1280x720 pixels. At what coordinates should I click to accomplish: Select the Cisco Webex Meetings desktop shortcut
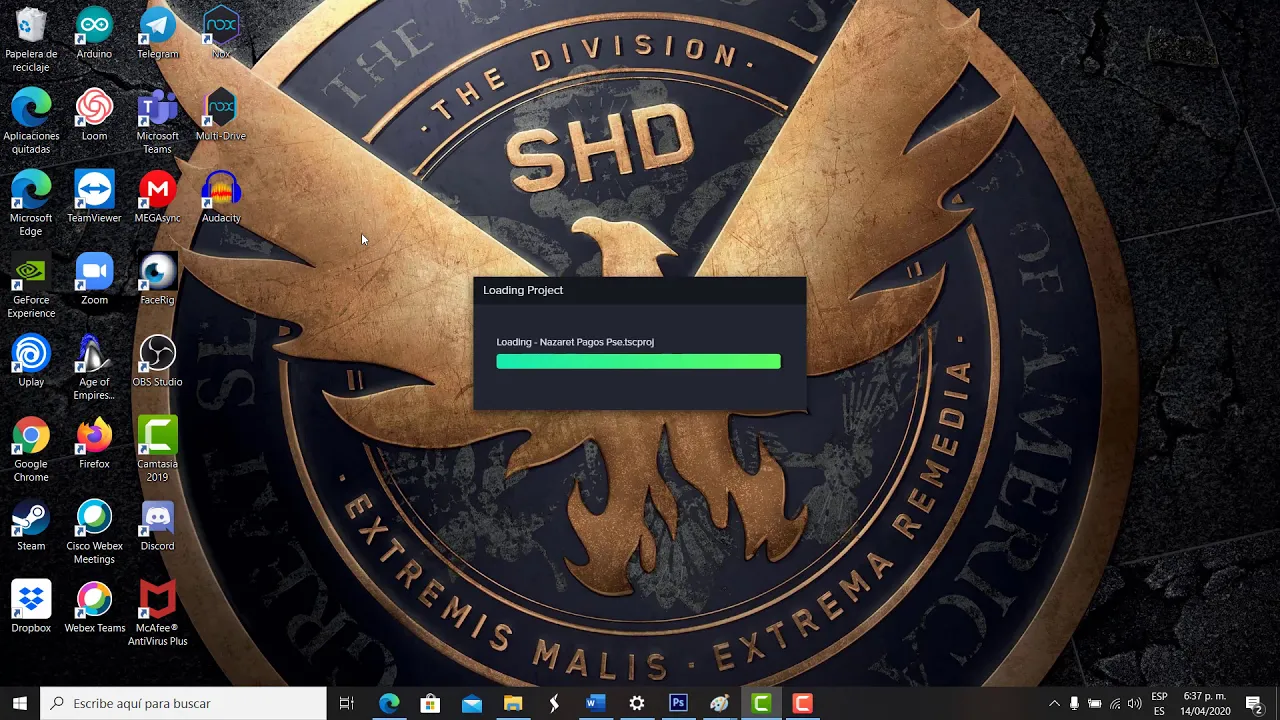click(x=94, y=532)
